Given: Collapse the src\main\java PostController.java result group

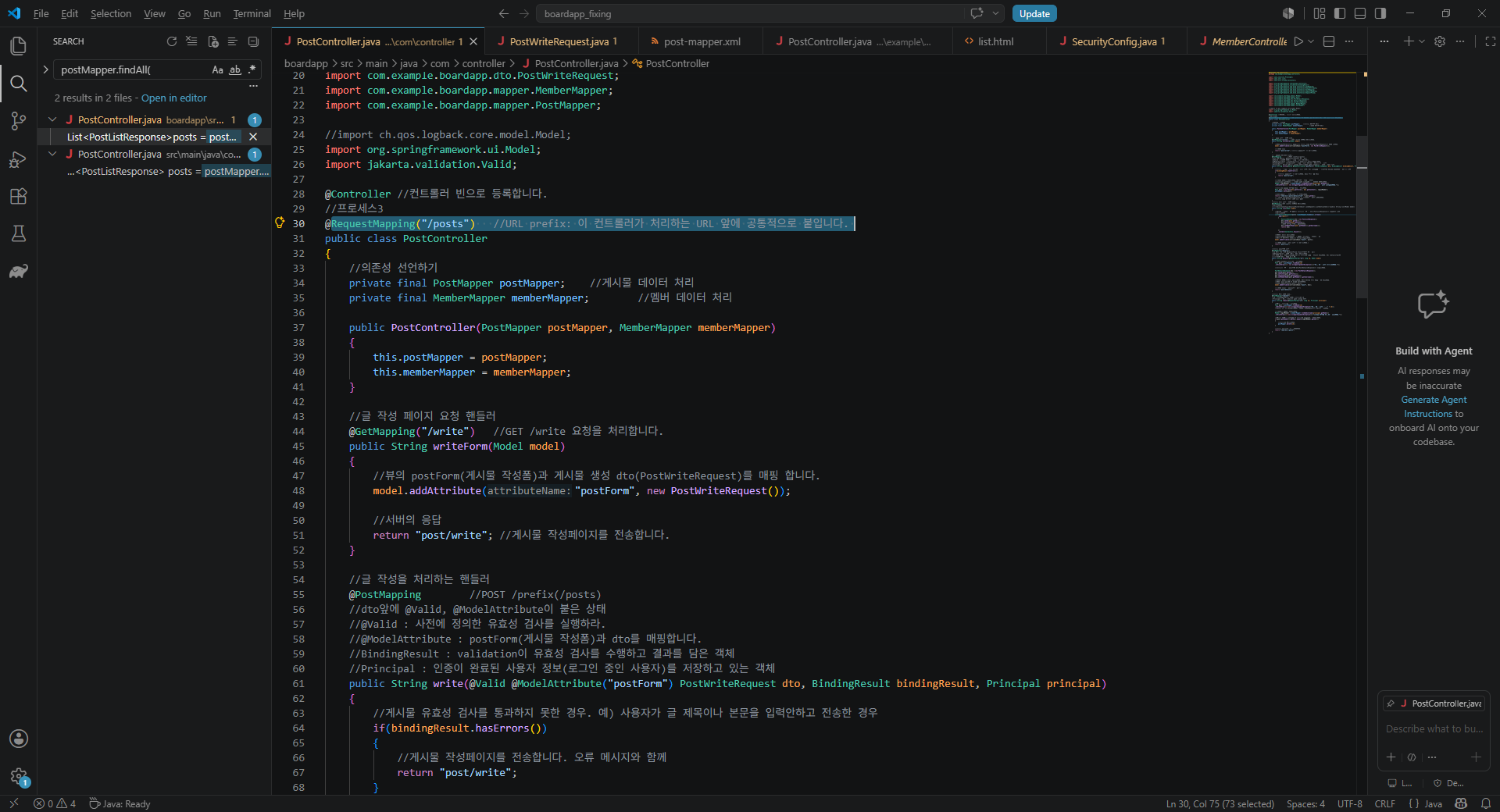Looking at the screenshot, I should pyautogui.click(x=52, y=154).
